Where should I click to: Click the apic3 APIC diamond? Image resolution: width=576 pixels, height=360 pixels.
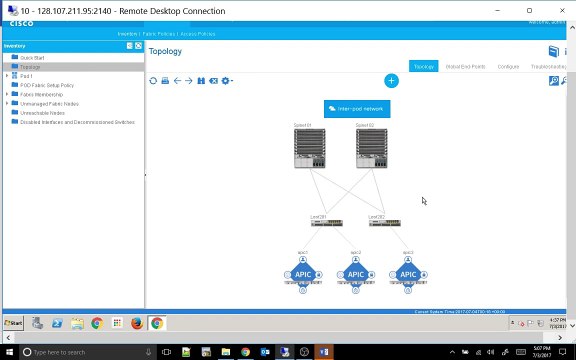coord(408,275)
